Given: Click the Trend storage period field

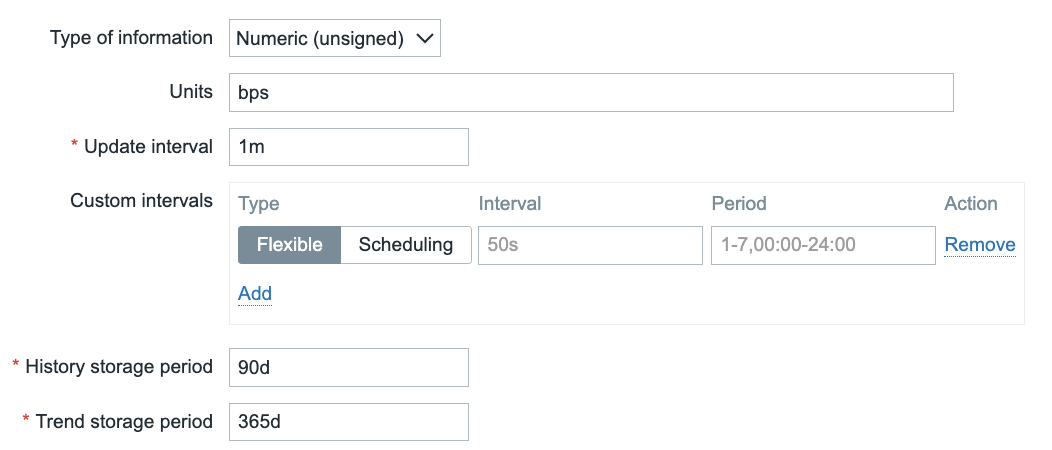Looking at the screenshot, I should point(348,422).
